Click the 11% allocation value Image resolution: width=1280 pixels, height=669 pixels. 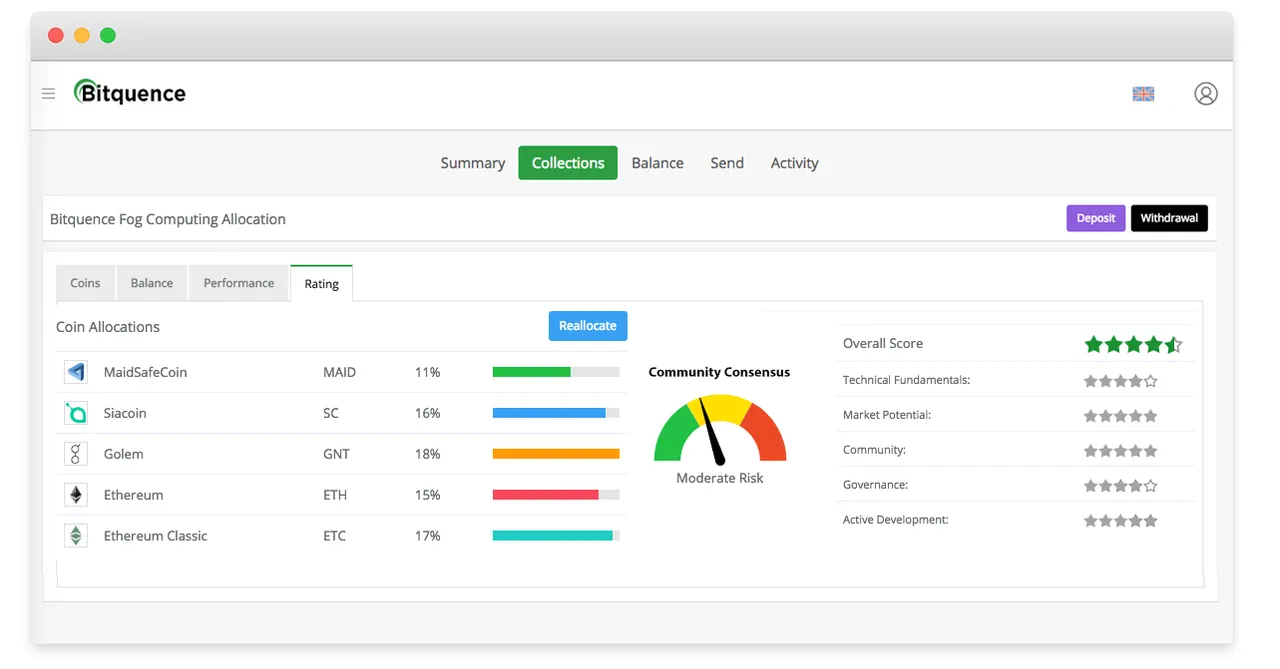[x=427, y=372]
